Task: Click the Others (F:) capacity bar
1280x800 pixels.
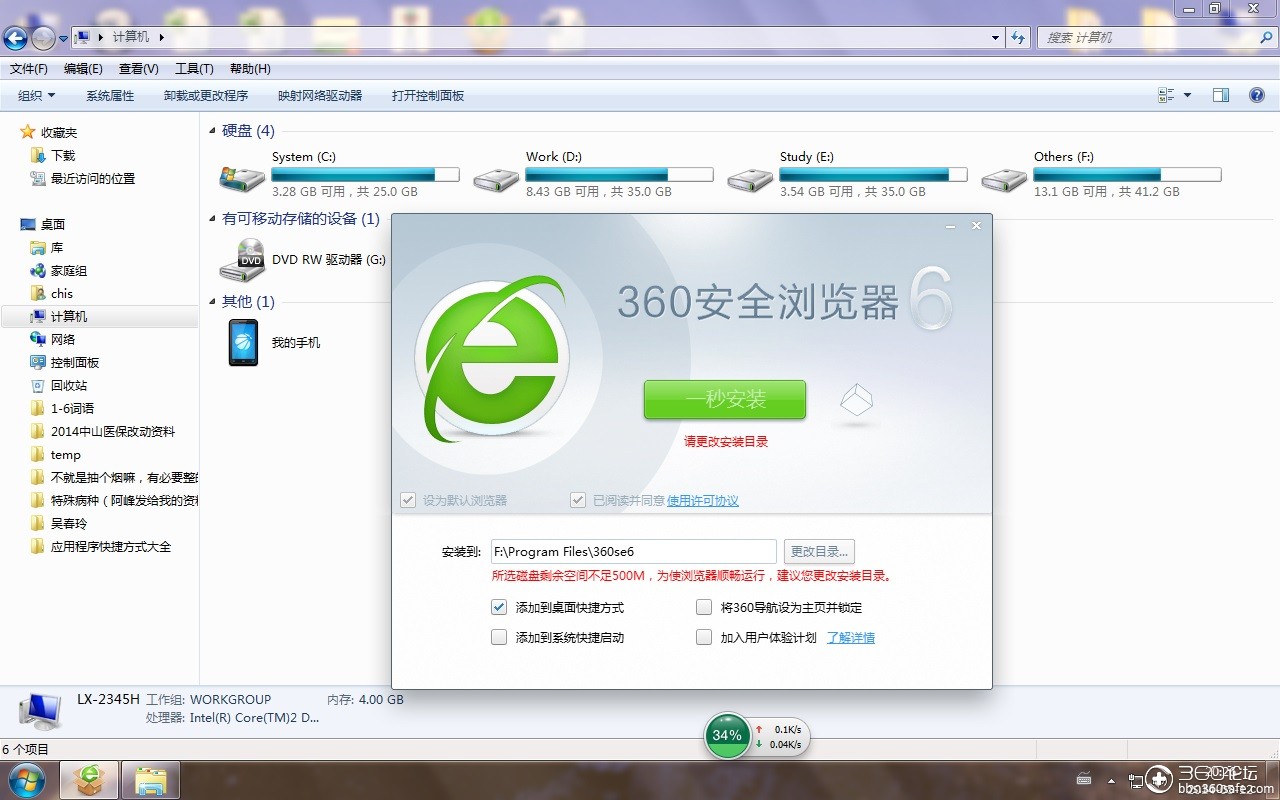Action: pos(1128,174)
